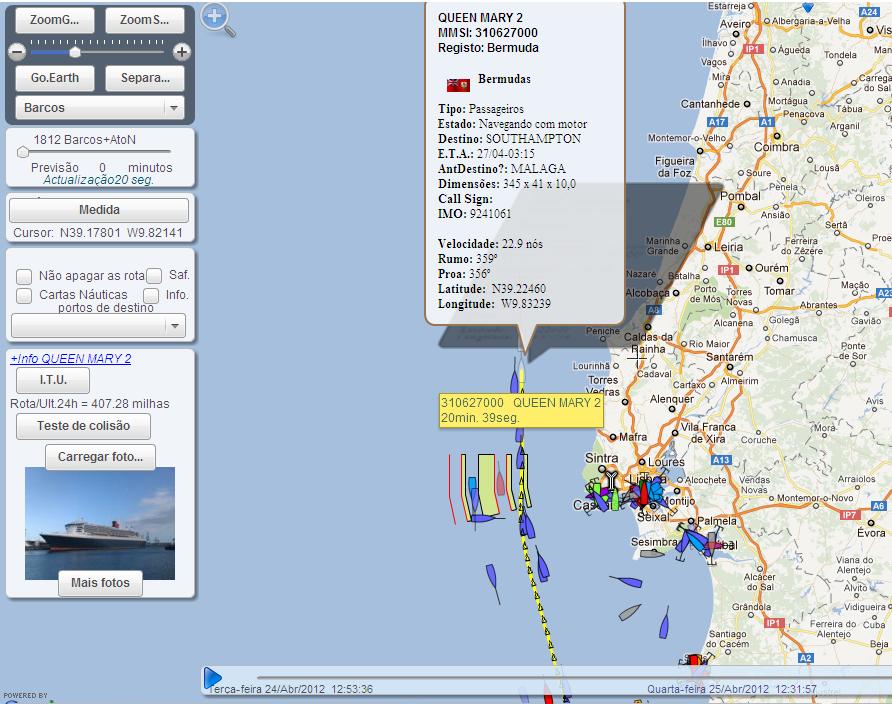The image size is (892, 704).
Task: Click the Sintra city label
Action: (x=601, y=458)
